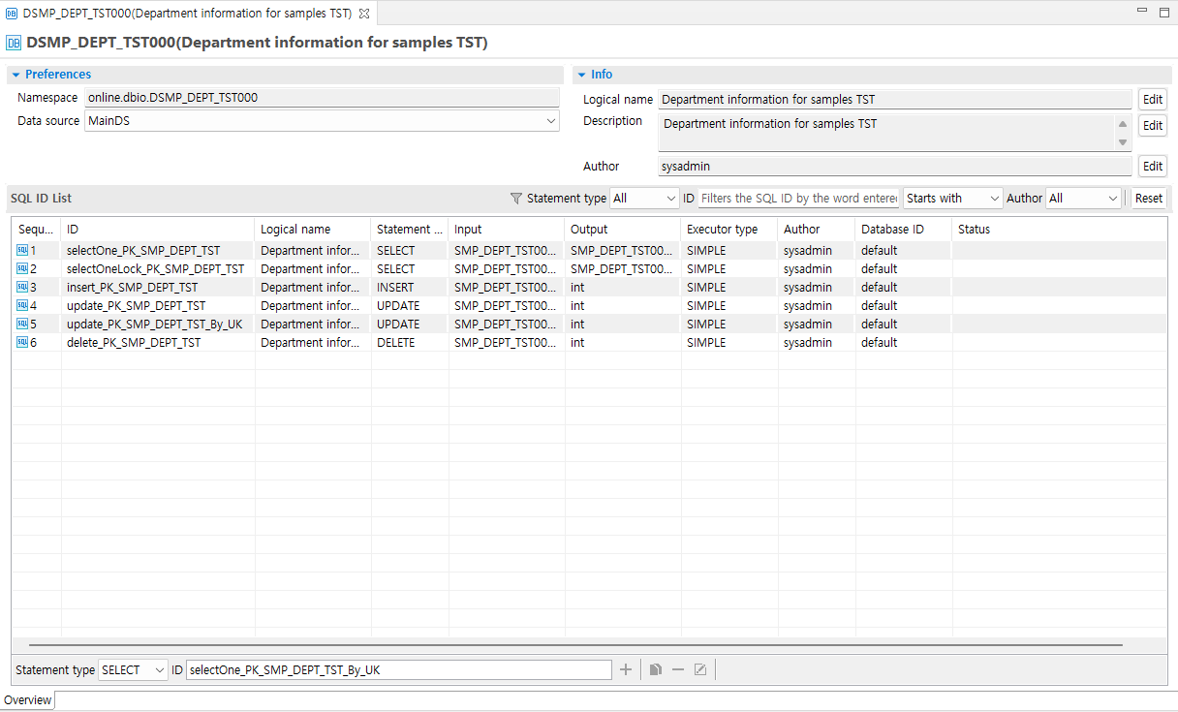The width and height of the screenshot is (1178, 712).
Task: Click Edit beside the Logical name field
Action: (1151, 99)
